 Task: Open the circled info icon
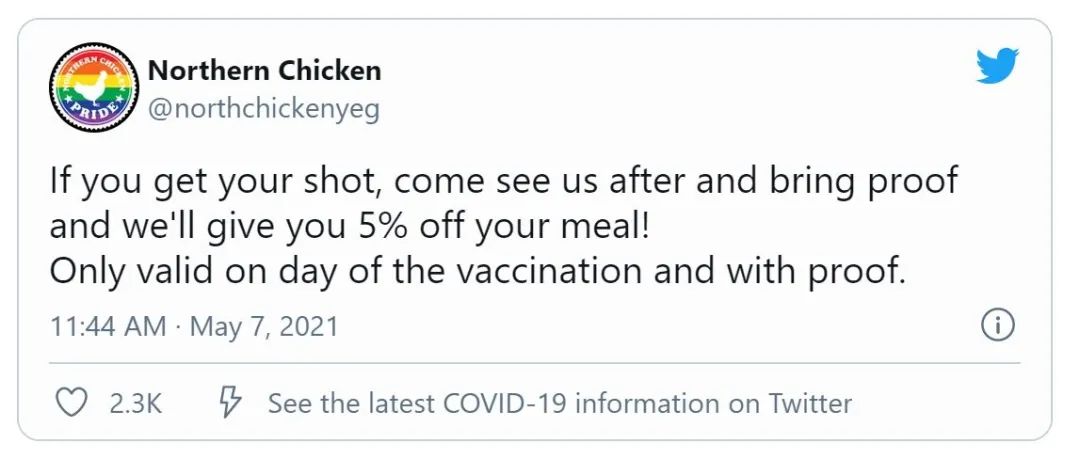(x=998, y=325)
